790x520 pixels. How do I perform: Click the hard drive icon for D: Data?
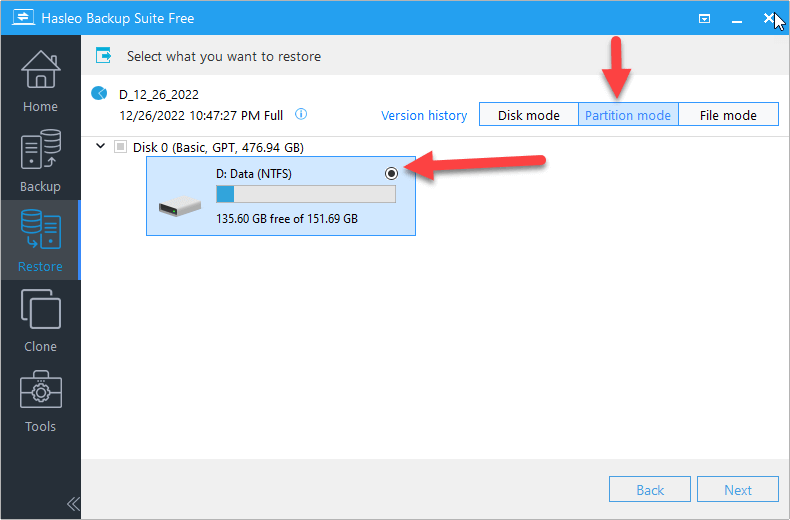180,207
